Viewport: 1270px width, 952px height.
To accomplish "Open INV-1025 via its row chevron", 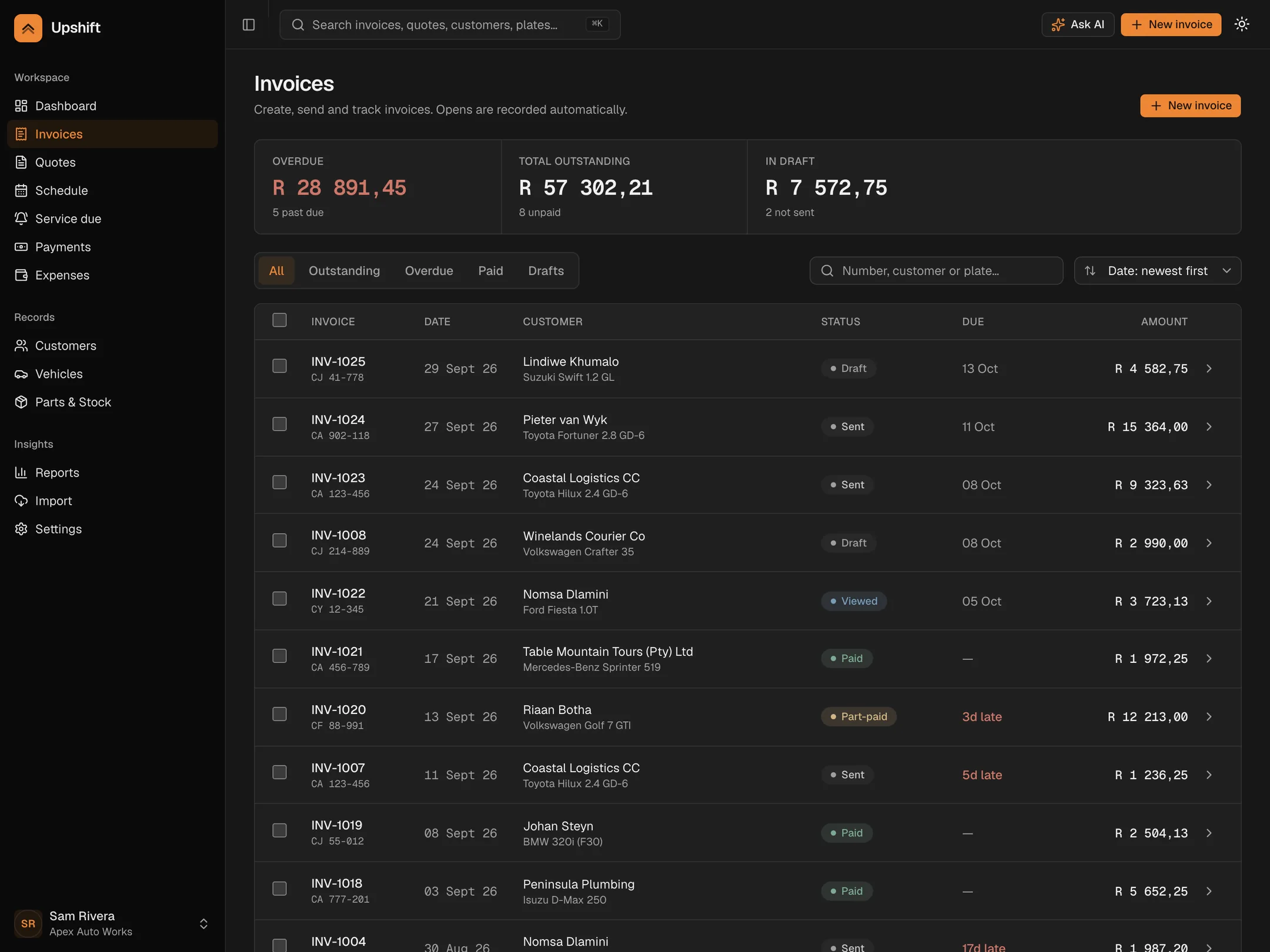I will click(x=1209, y=368).
